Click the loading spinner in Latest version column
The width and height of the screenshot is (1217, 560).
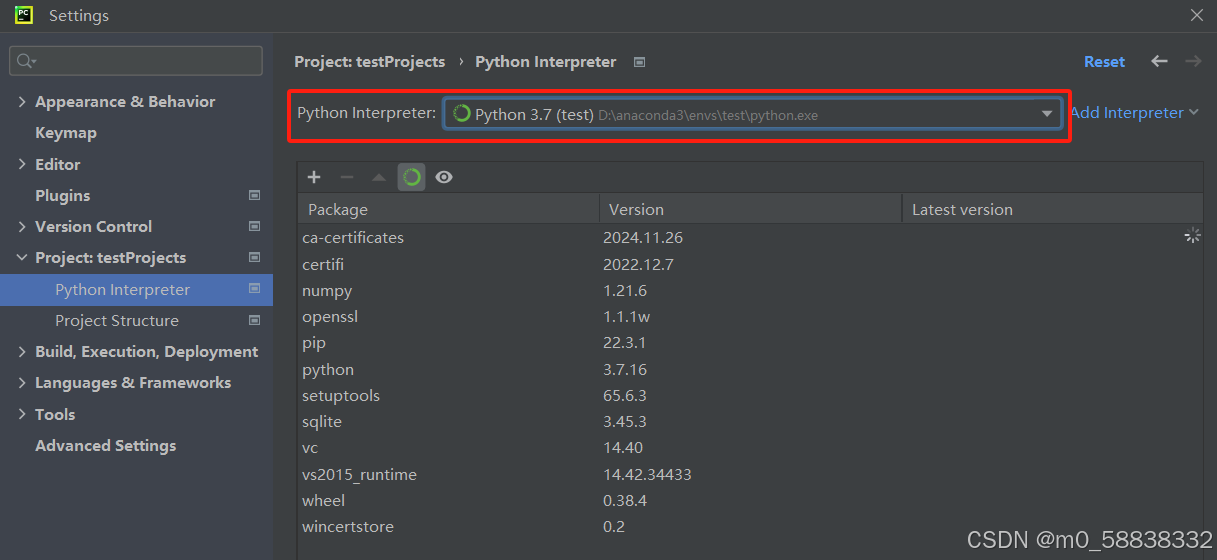[x=1192, y=236]
